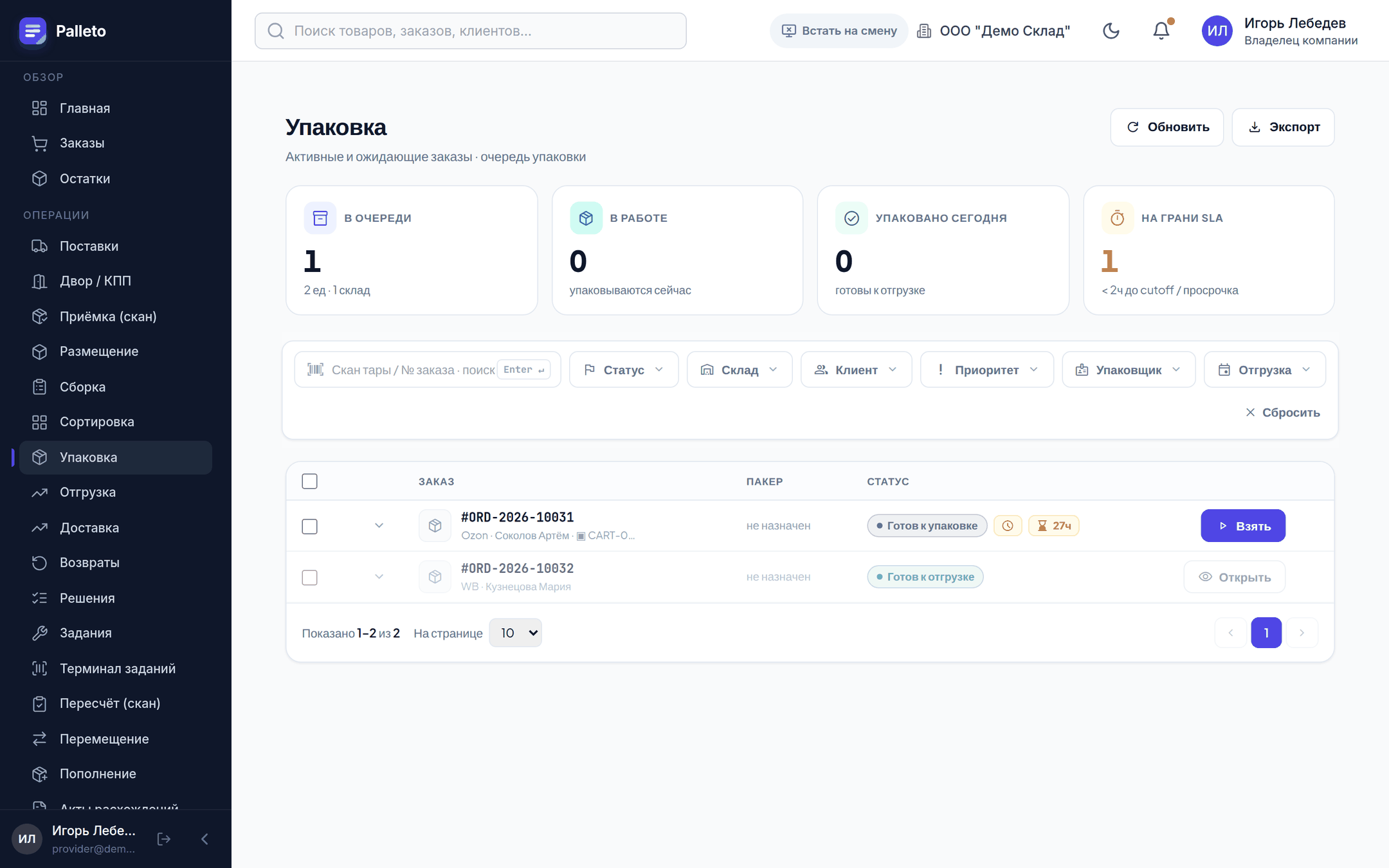Click the Palleto logo icon

(33, 31)
